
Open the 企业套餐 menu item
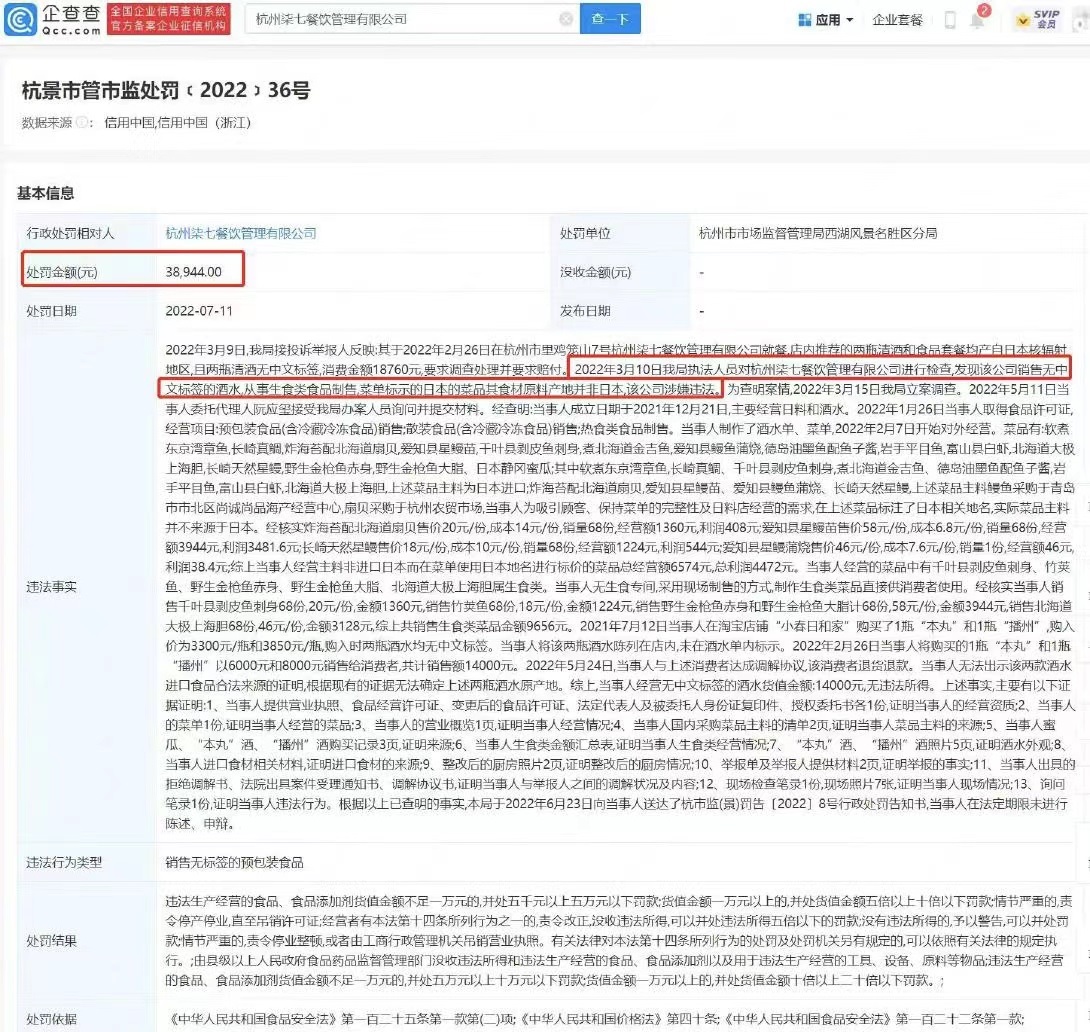(x=896, y=19)
